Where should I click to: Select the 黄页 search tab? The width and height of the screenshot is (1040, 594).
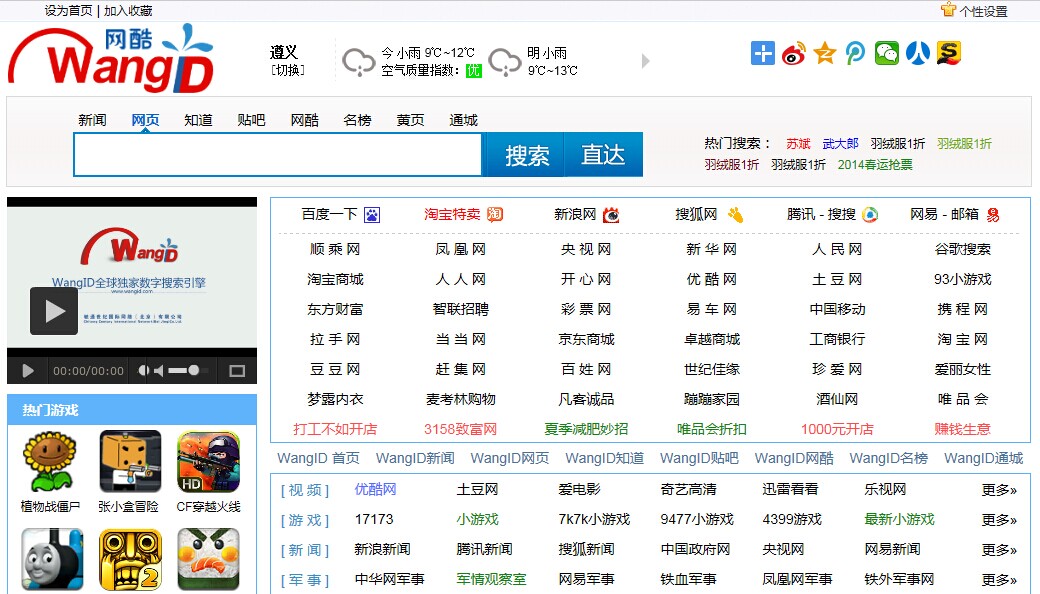click(411, 120)
